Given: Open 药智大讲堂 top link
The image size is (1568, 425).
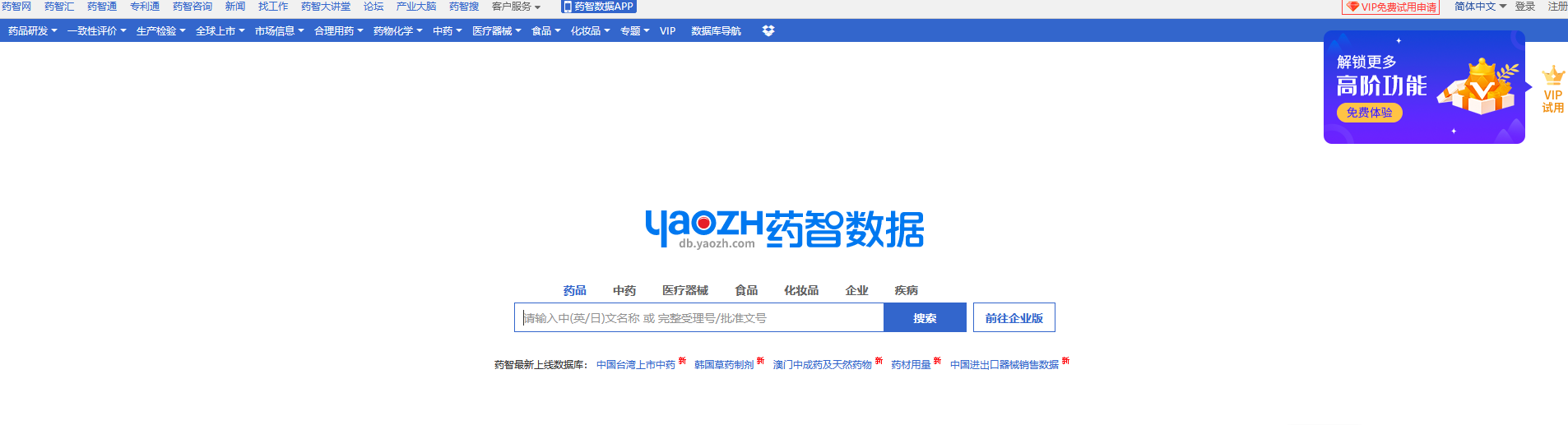Looking at the screenshot, I should tap(326, 7).
